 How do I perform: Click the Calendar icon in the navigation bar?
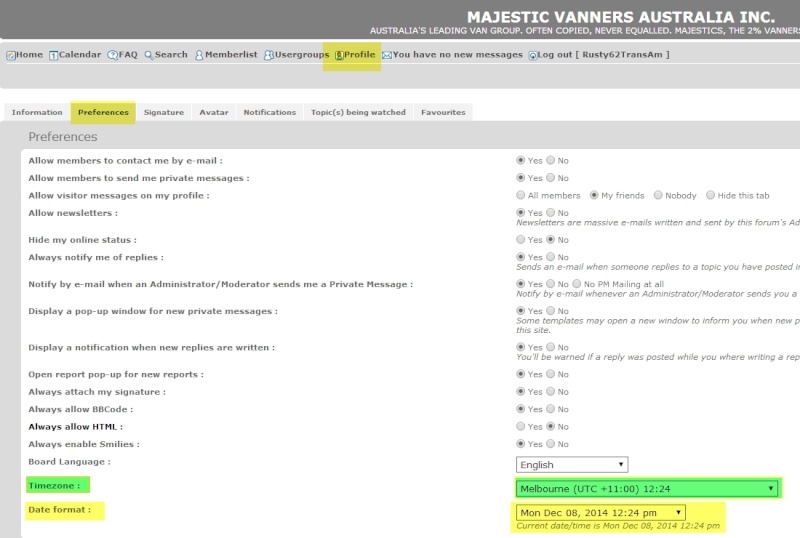[54, 55]
